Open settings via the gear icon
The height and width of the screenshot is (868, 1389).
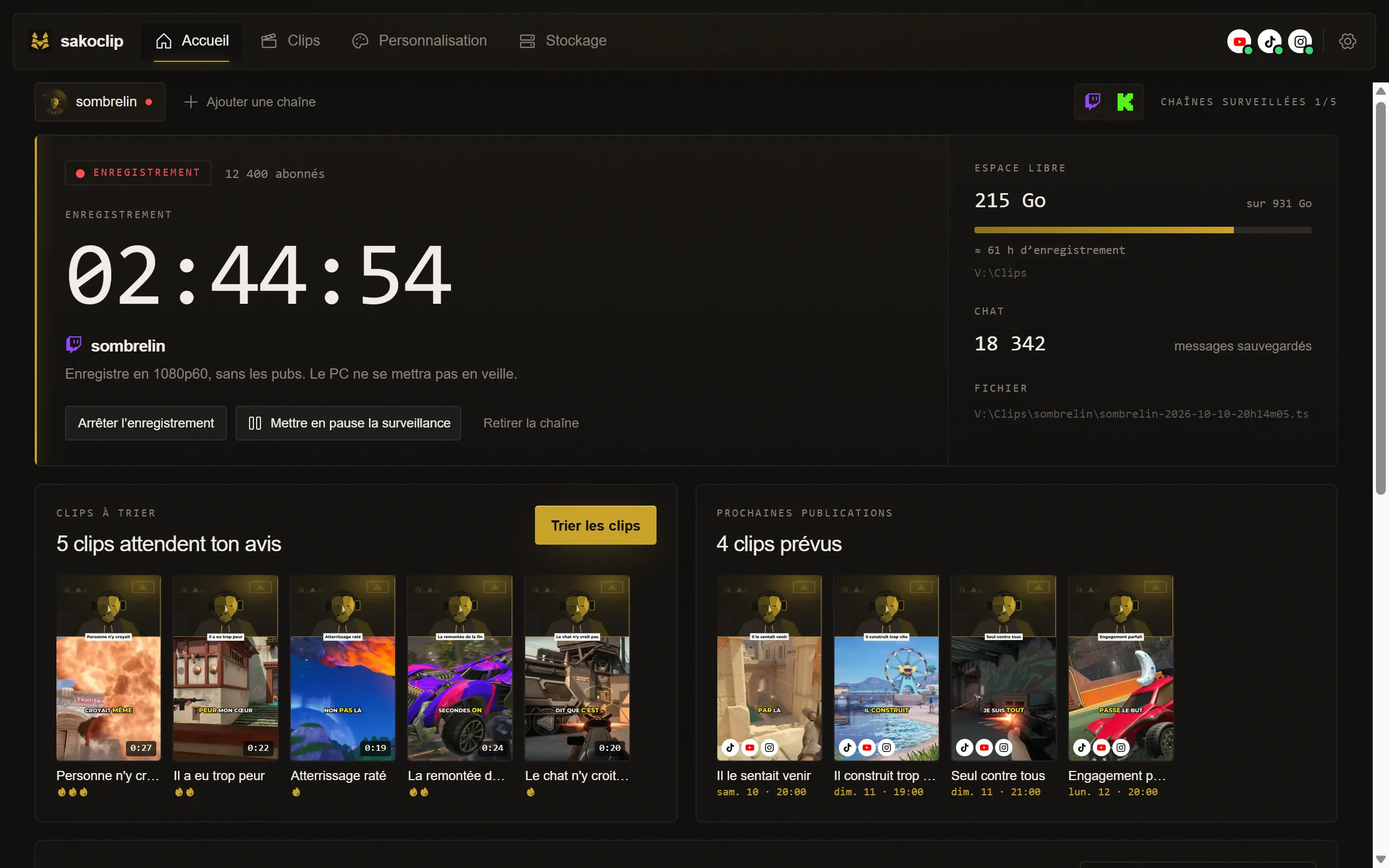coord(1347,41)
